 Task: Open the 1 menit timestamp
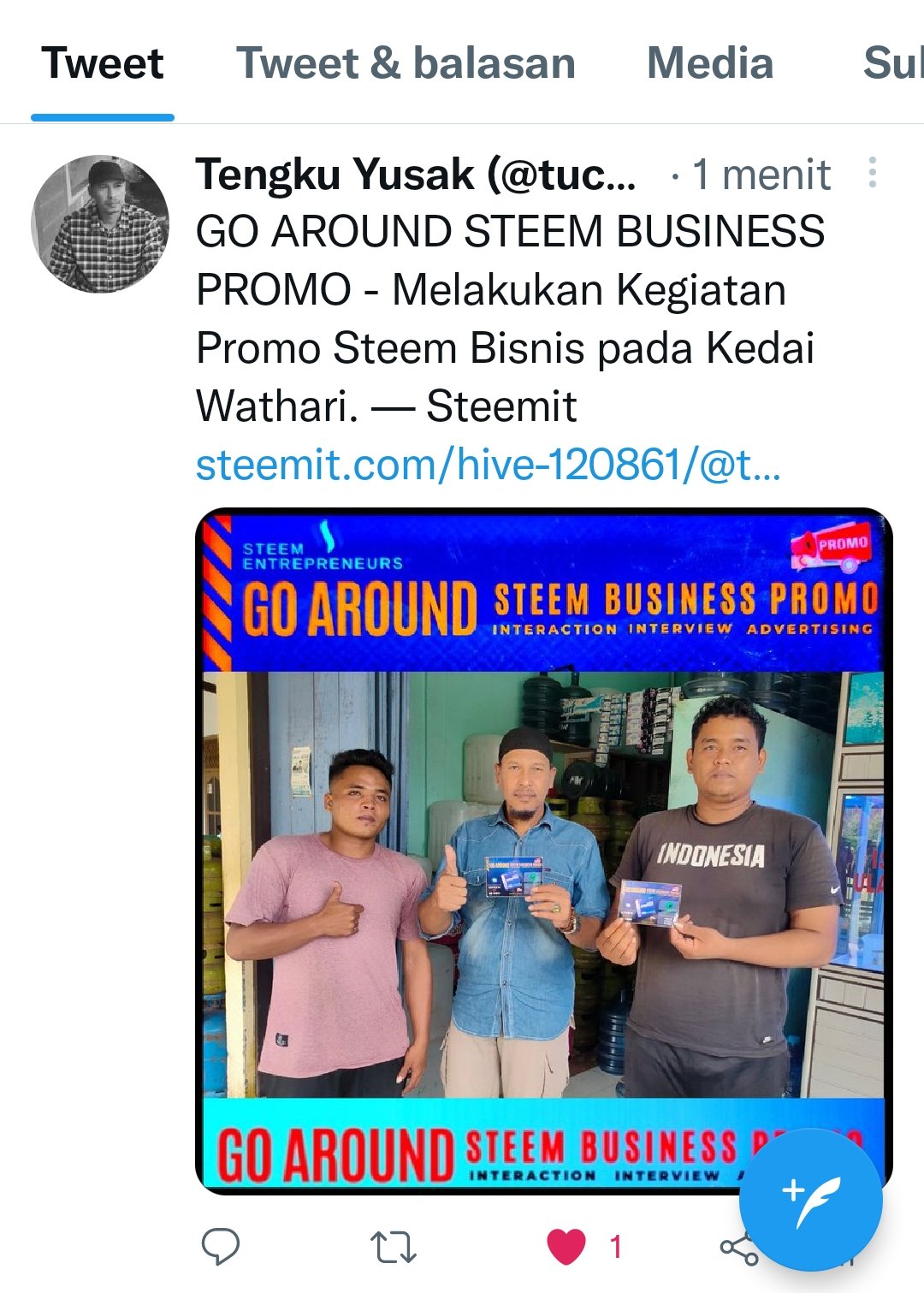click(761, 175)
